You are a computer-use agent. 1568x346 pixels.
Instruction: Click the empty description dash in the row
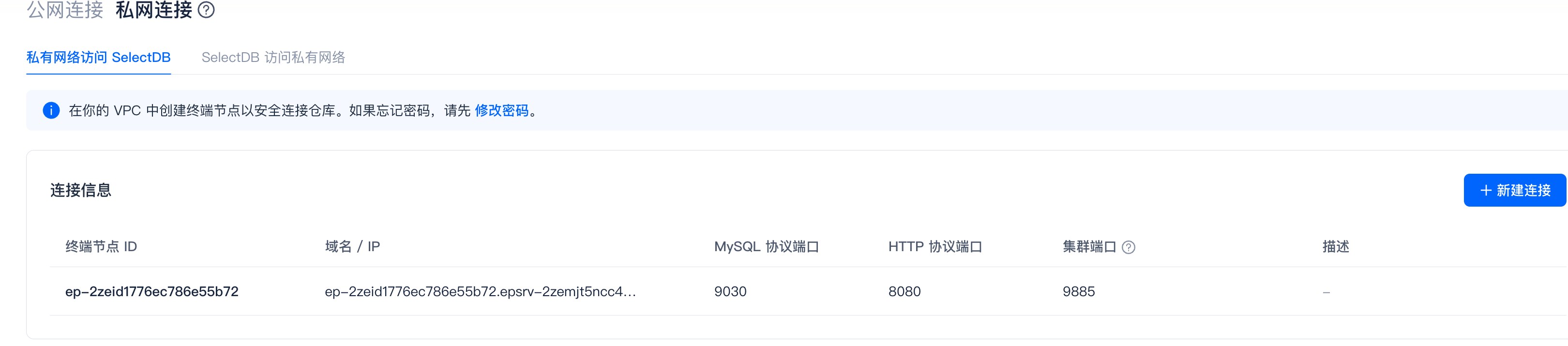pyautogui.click(x=1327, y=292)
